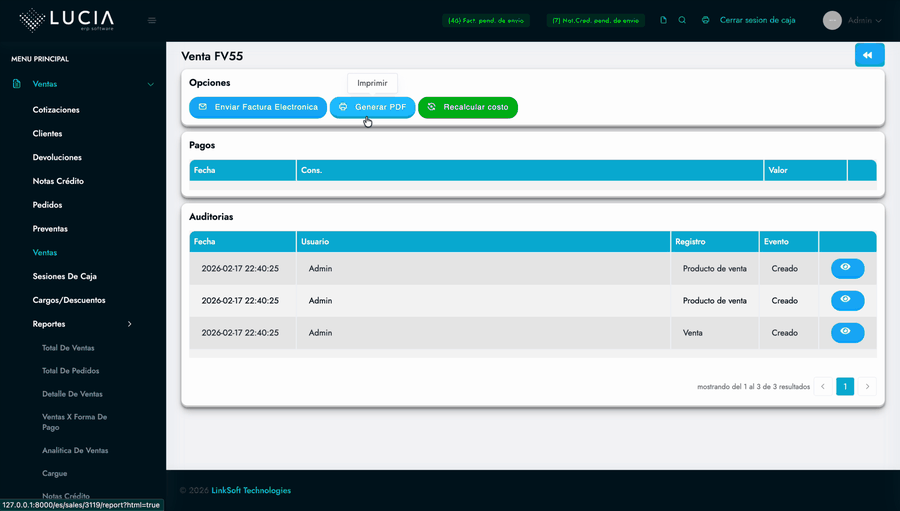Expand the Reportes submenu arrow
Viewport: 900px width, 511px height.
tap(129, 324)
